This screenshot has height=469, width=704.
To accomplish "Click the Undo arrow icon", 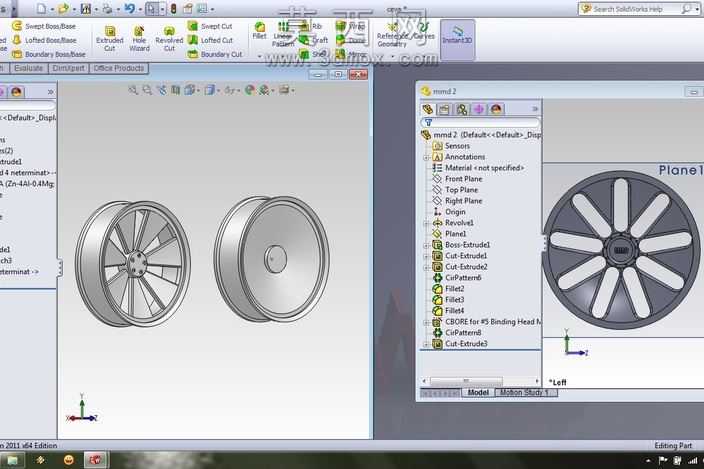I will click(x=129, y=9).
